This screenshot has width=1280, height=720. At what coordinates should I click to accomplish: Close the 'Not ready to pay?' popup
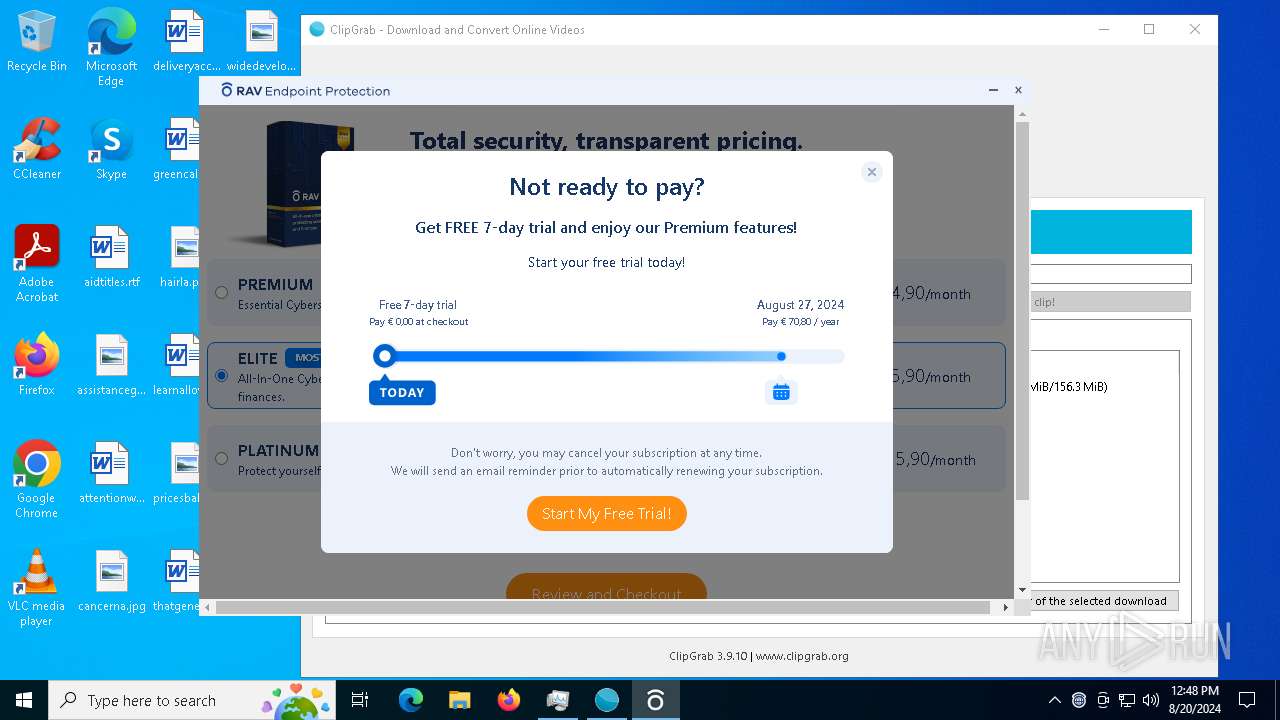tap(871, 172)
